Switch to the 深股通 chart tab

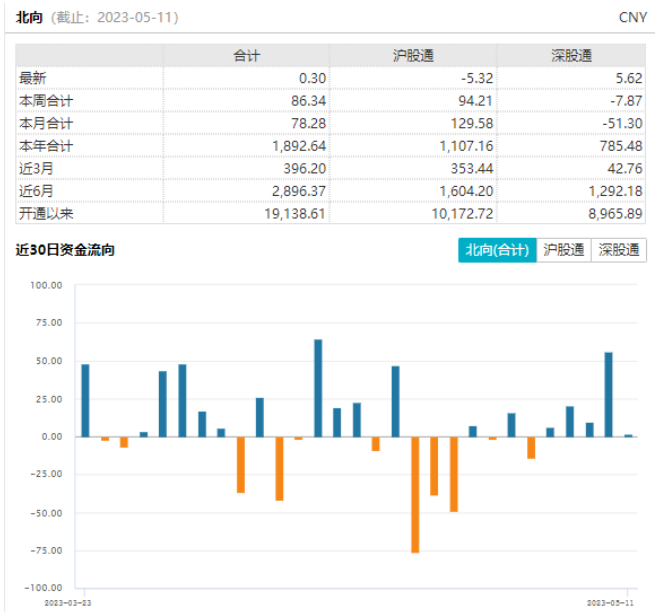point(619,250)
